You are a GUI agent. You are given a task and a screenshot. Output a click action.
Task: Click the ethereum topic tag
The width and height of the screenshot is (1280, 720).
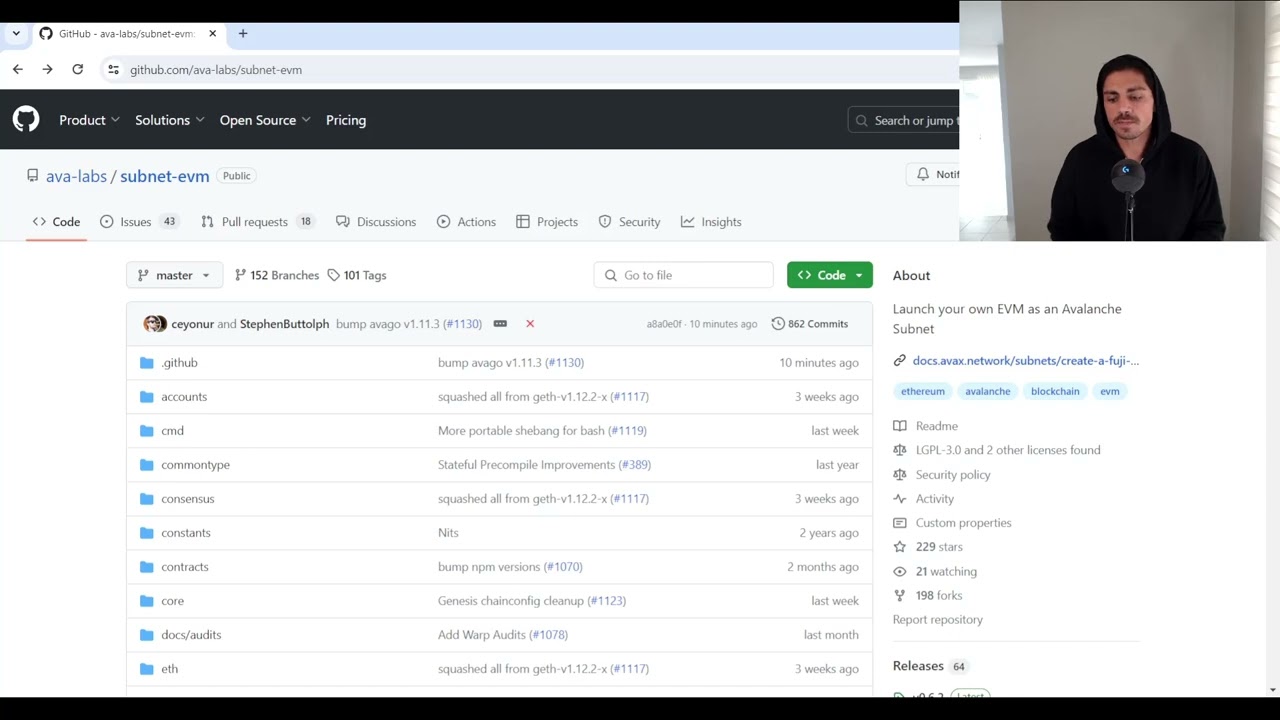tap(922, 391)
